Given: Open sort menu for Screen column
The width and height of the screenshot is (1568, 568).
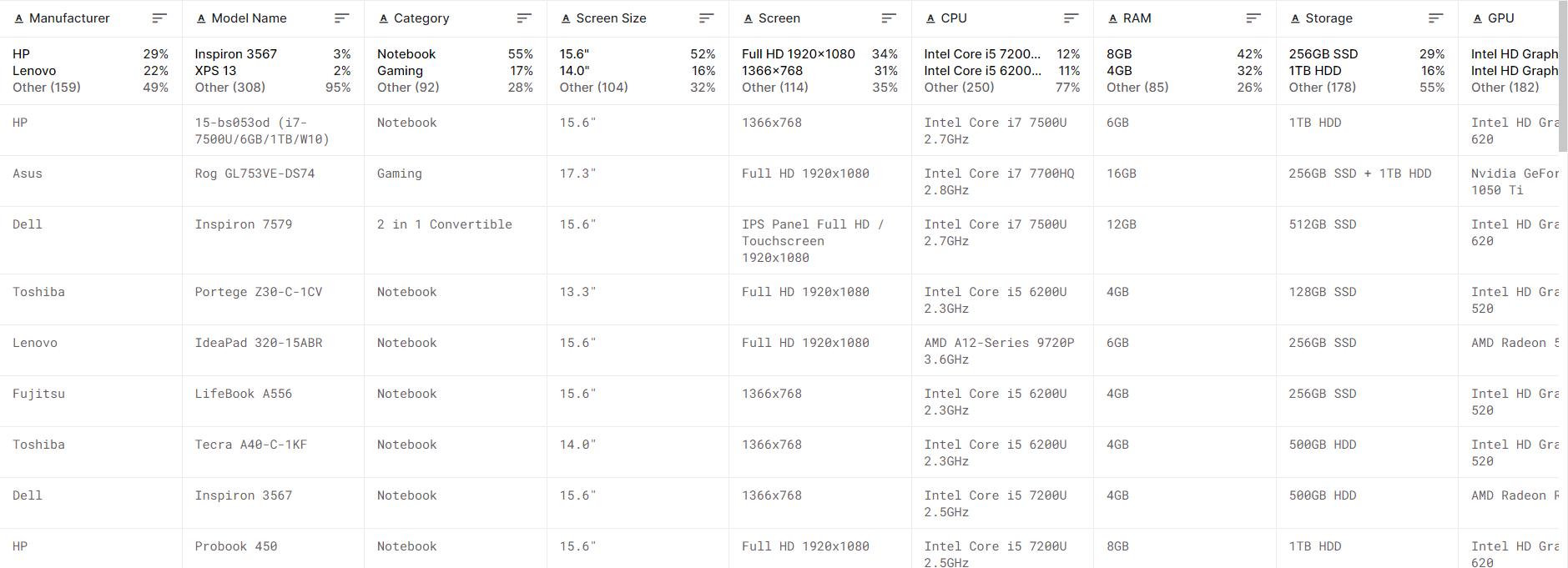Looking at the screenshot, I should click(x=889, y=18).
